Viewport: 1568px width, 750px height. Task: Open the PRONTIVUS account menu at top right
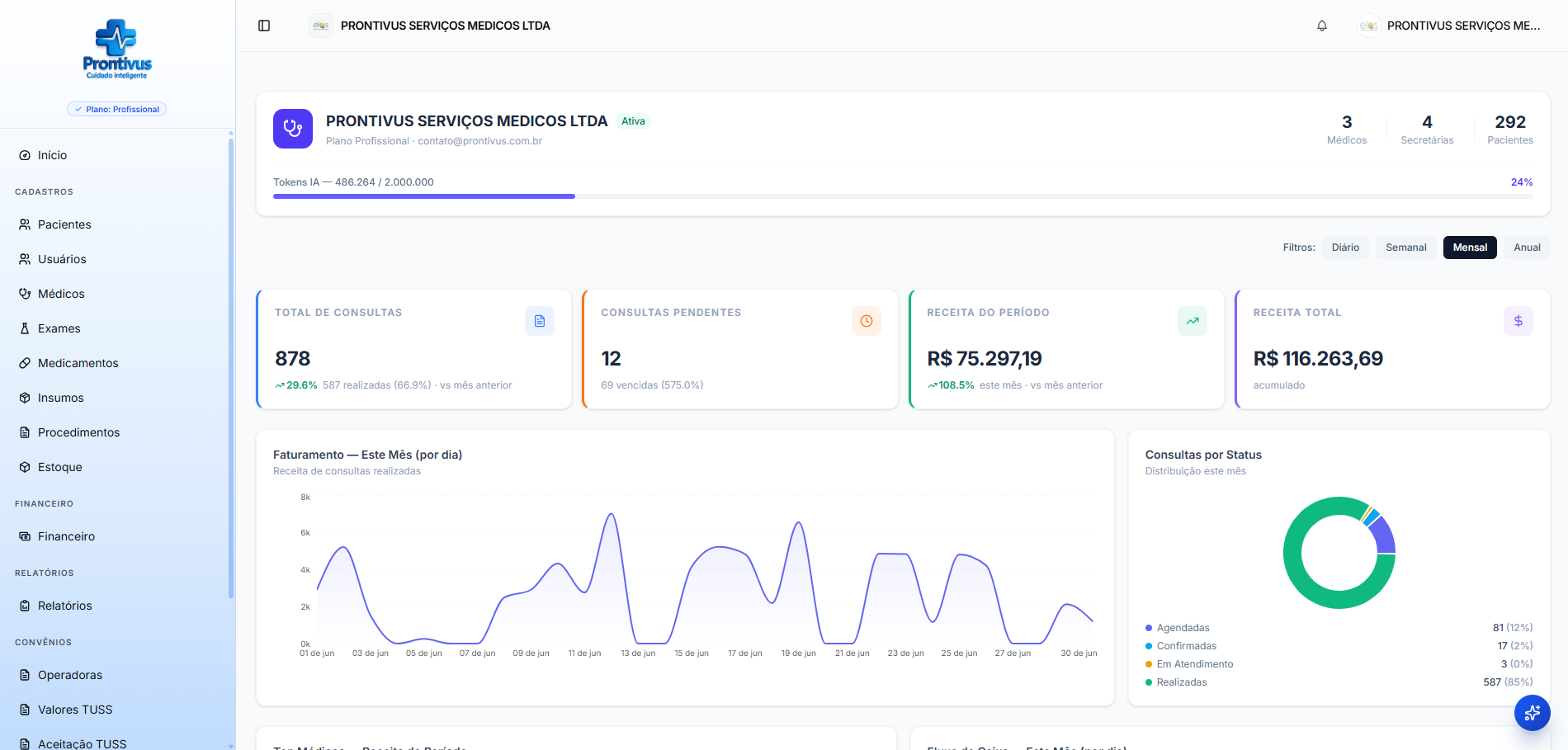tap(1450, 26)
